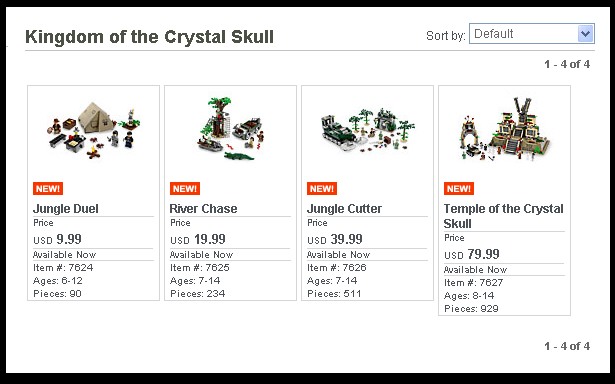Click the USD 79.99 price
Screen dimensions: 615x384
pos(471,254)
